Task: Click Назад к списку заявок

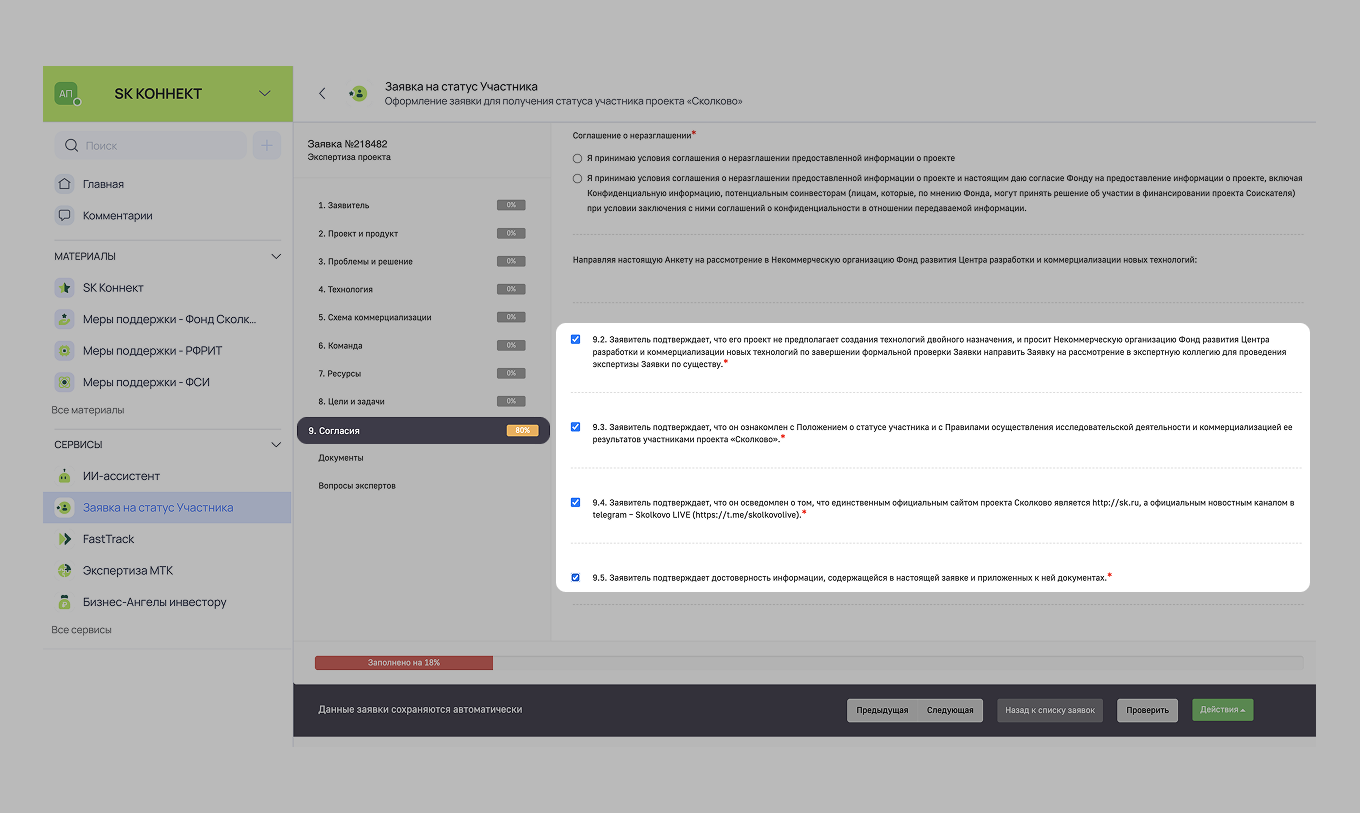Action: coord(1050,710)
